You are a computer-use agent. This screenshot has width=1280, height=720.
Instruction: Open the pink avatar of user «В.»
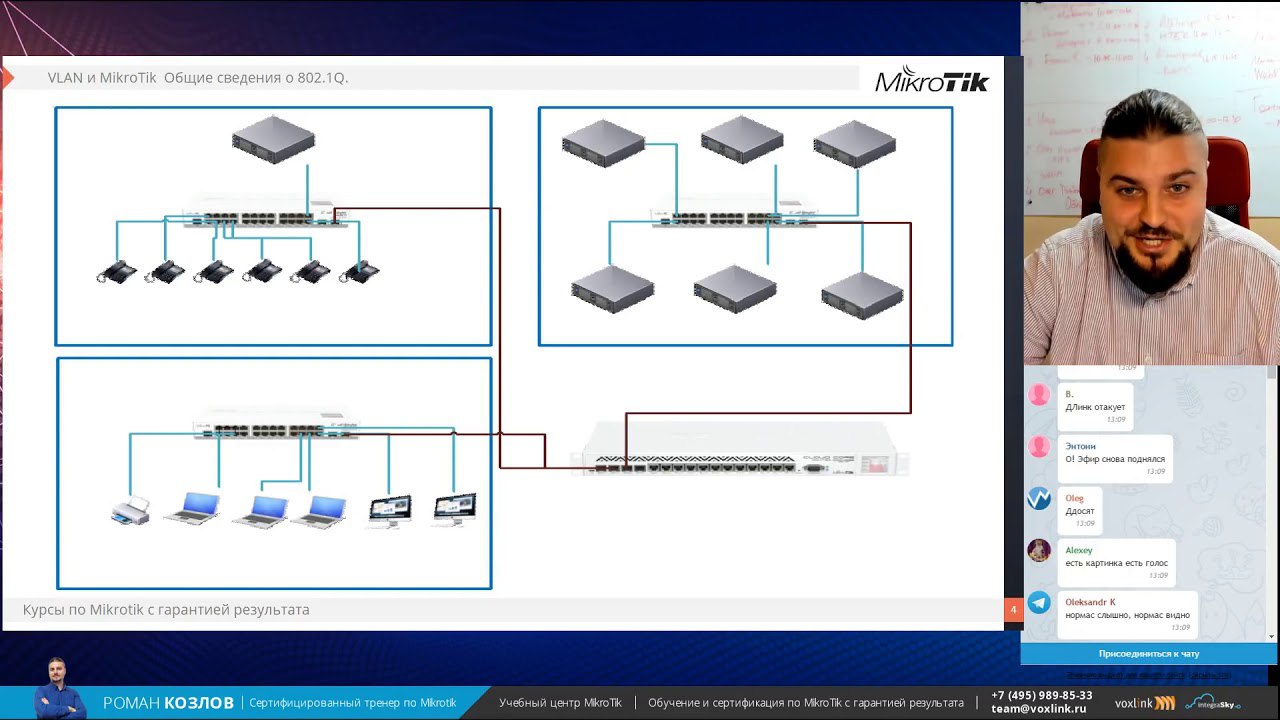click(x=1039, y=394)
